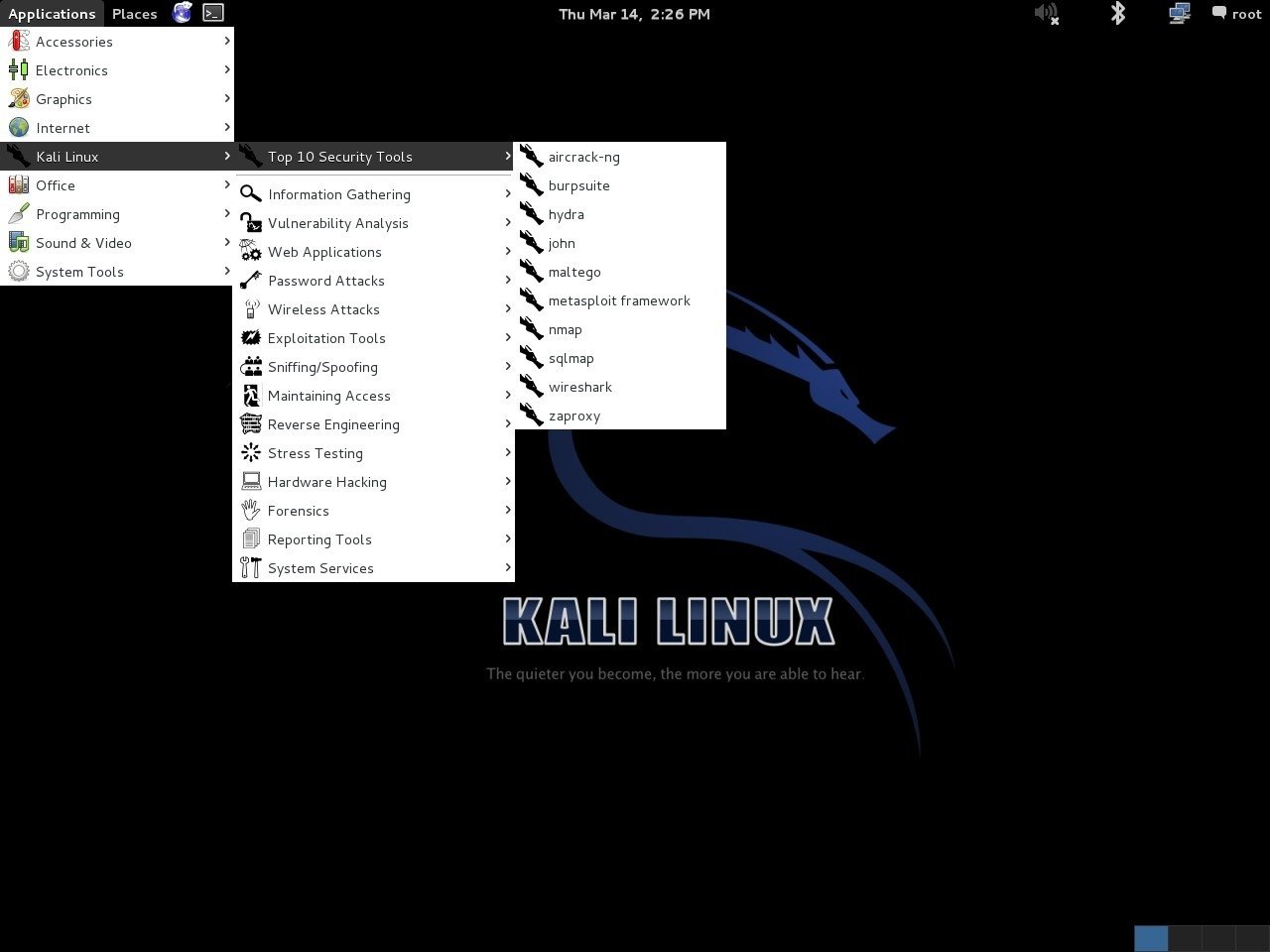Expand the Wireless Attacks submenu arrow
Image resolution: width=1270 pixels, height=952 pixels.
(x=508, y=308)
